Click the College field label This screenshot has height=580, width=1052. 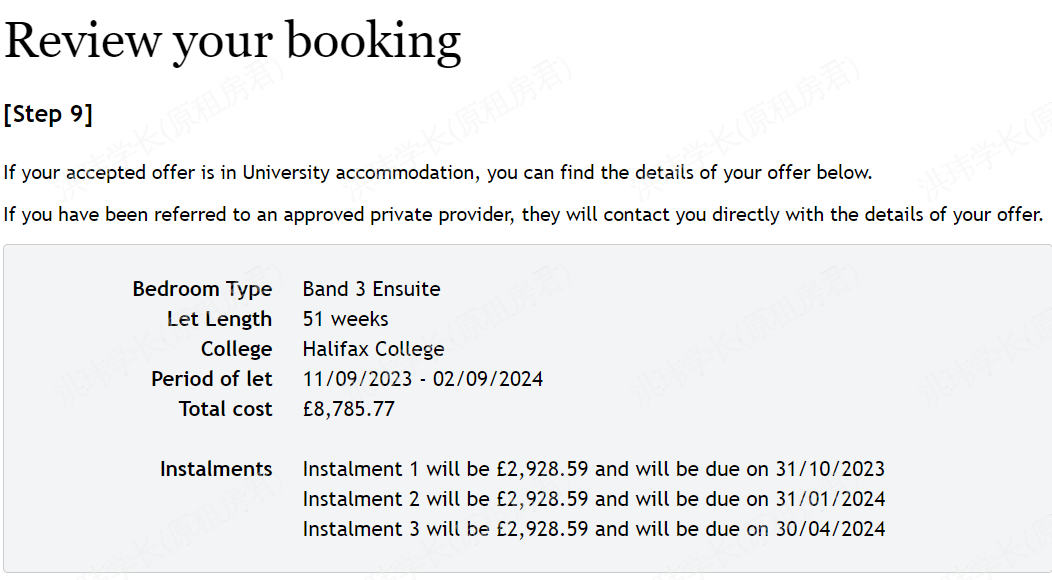(x=236, y=349)
